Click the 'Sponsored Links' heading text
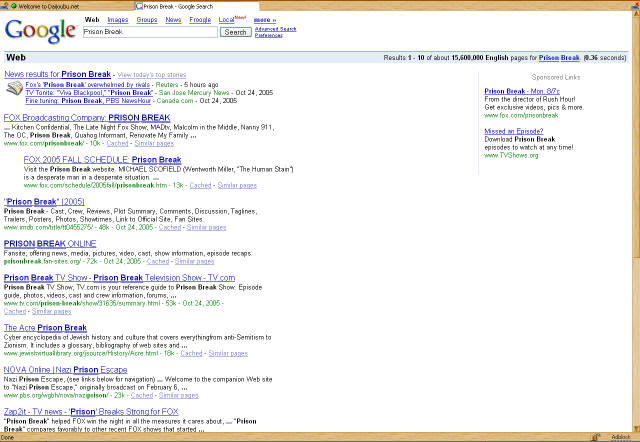 coord(556,77)
